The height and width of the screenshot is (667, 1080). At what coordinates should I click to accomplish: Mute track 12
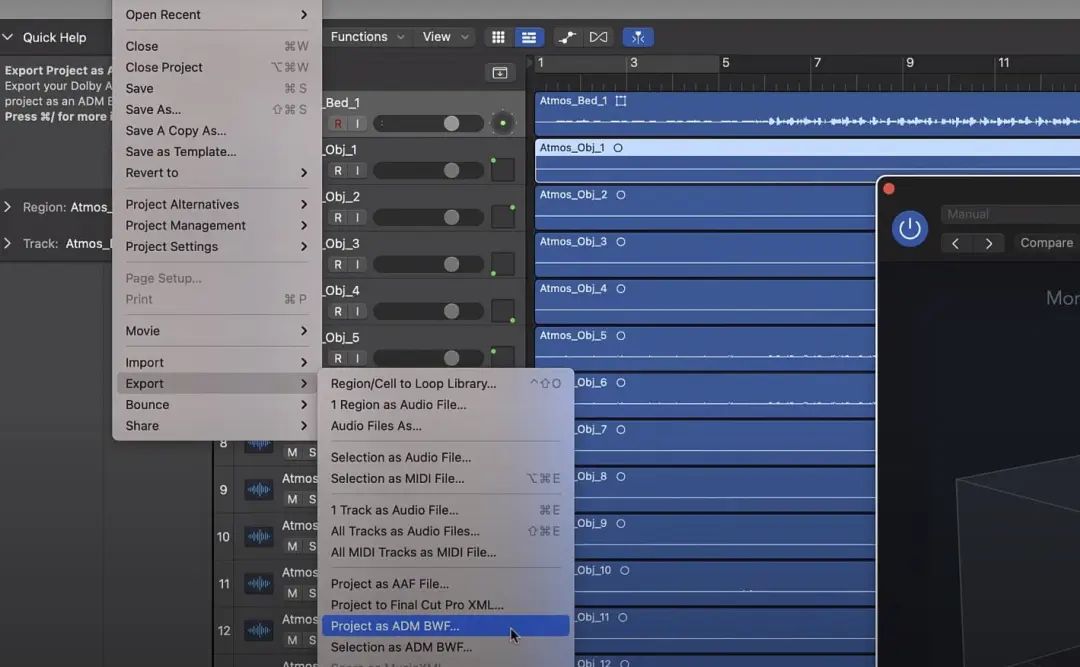tap(292, 640)
